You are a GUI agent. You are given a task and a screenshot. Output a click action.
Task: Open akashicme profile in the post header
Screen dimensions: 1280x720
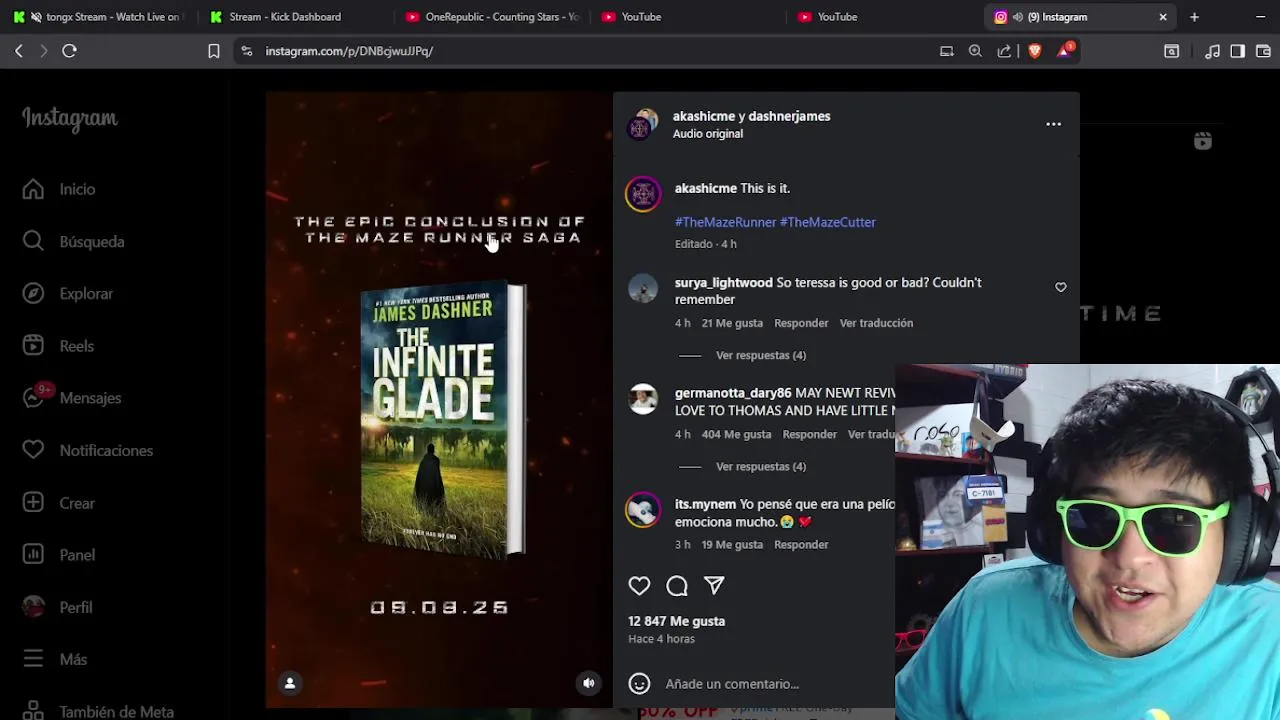coord(704,116)
